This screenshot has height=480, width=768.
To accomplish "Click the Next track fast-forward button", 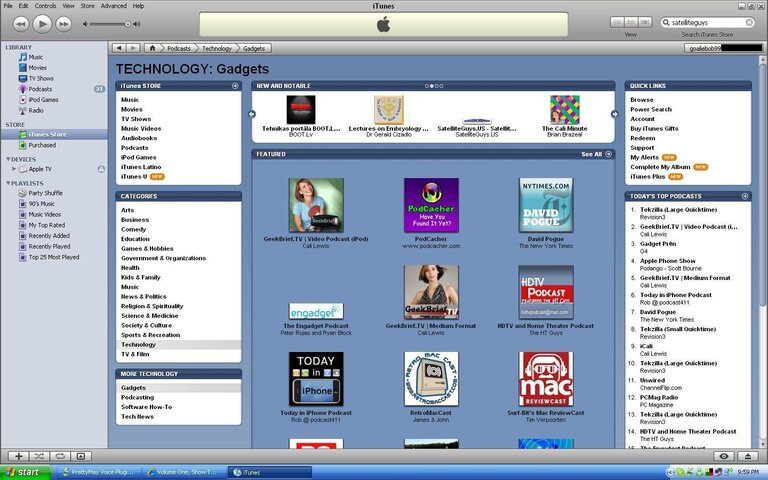I will (63, 24).
